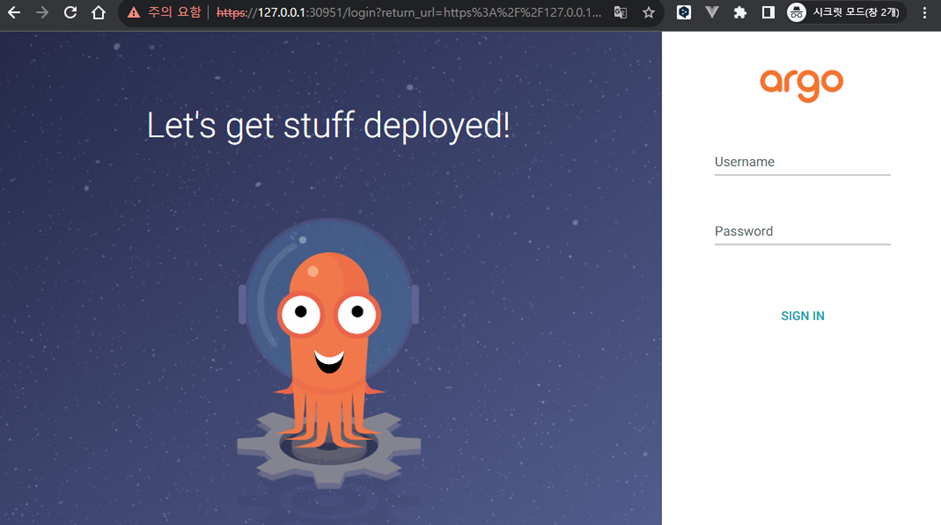Open the V-shaped extension icon
941x525 pixels.
point(712,12)
